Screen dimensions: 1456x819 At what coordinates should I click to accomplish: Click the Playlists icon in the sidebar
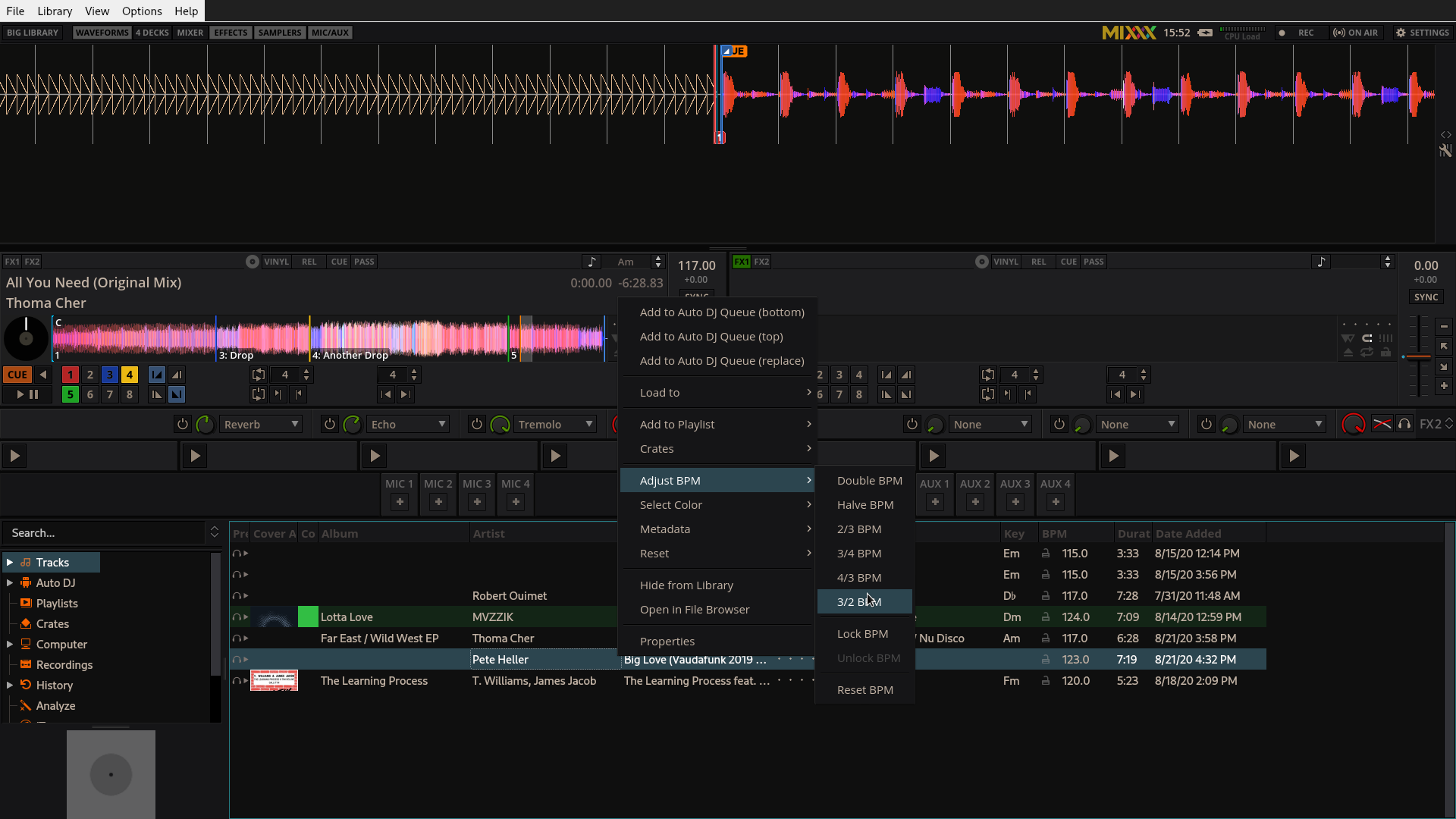[26, 604]
